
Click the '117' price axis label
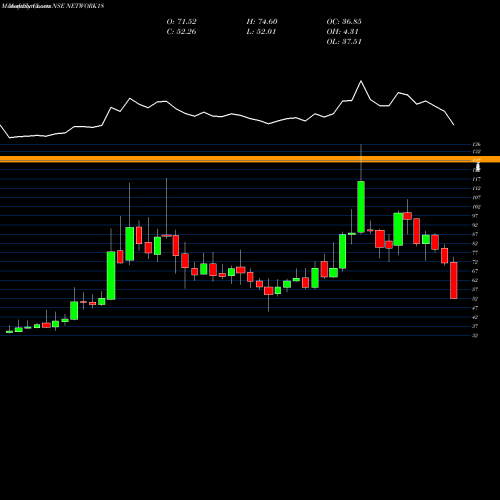tap(476, 179)
